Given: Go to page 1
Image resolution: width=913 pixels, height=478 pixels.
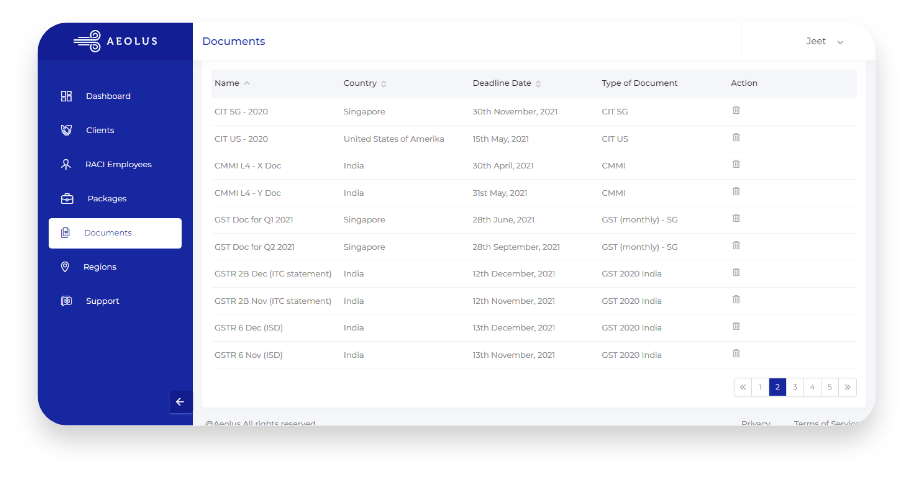Looking at the screenshot, I should point(760,387).
